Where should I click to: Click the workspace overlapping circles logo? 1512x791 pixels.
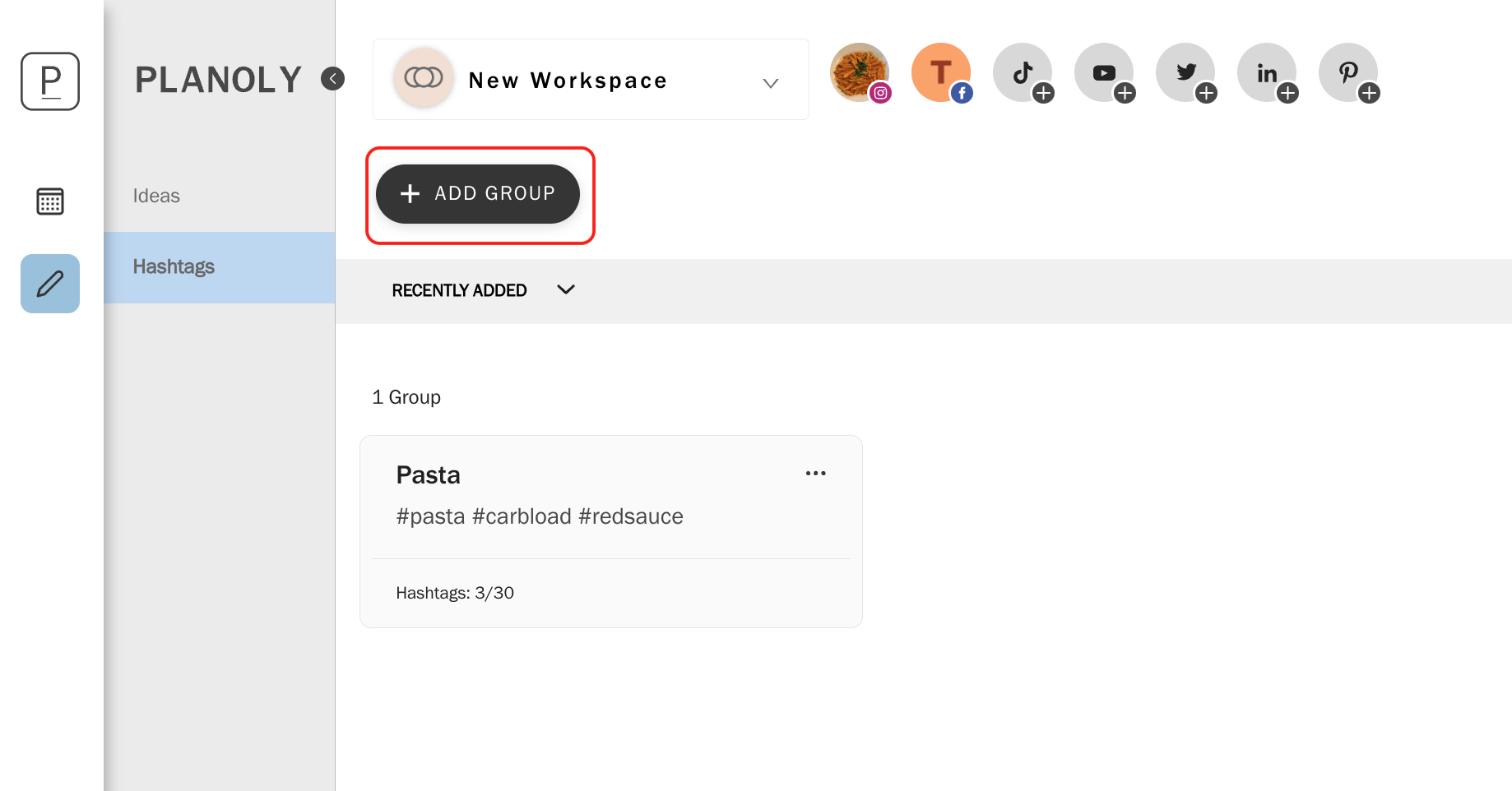424,78
